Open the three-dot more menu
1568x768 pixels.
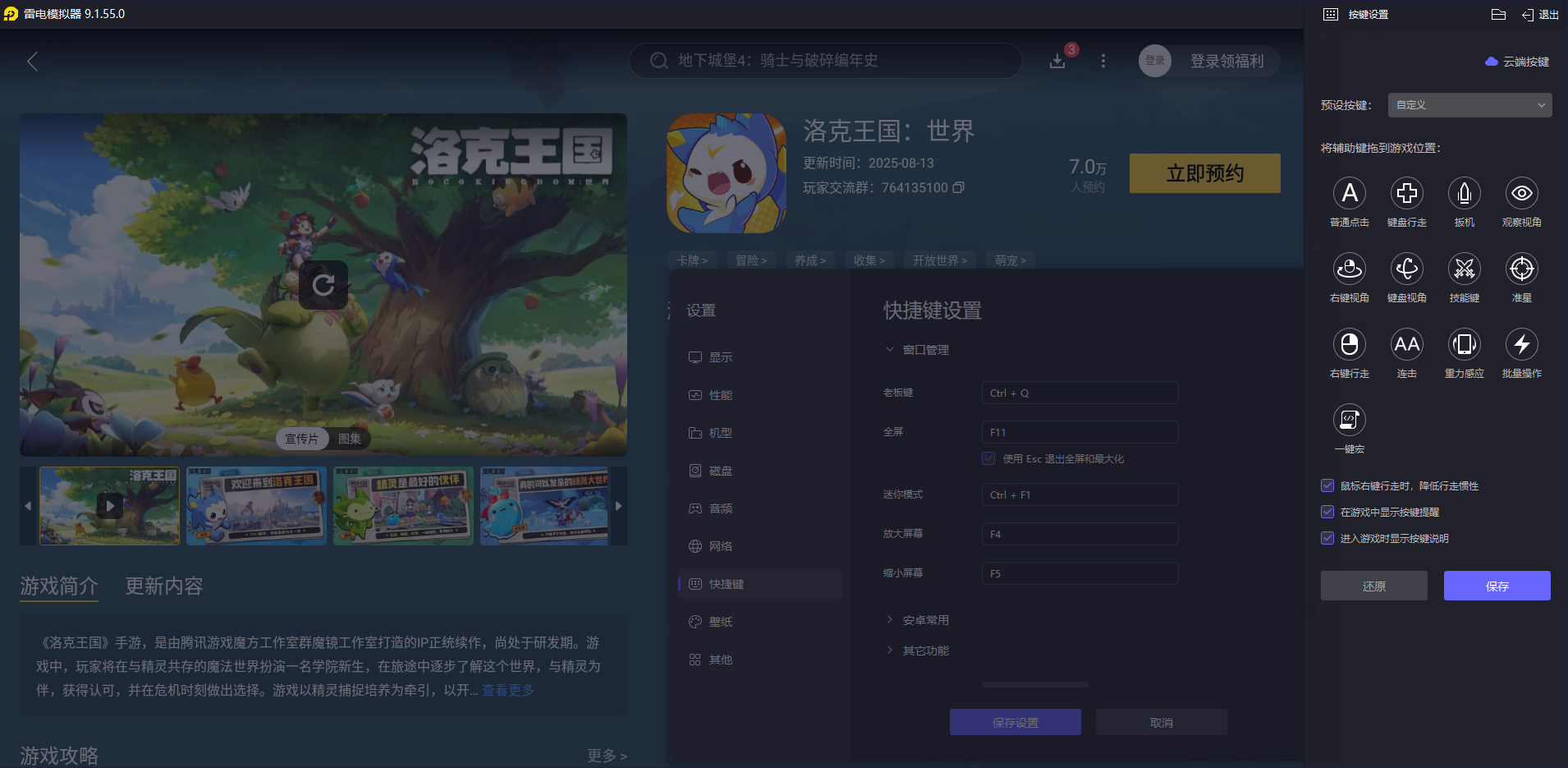(1103, 61)
